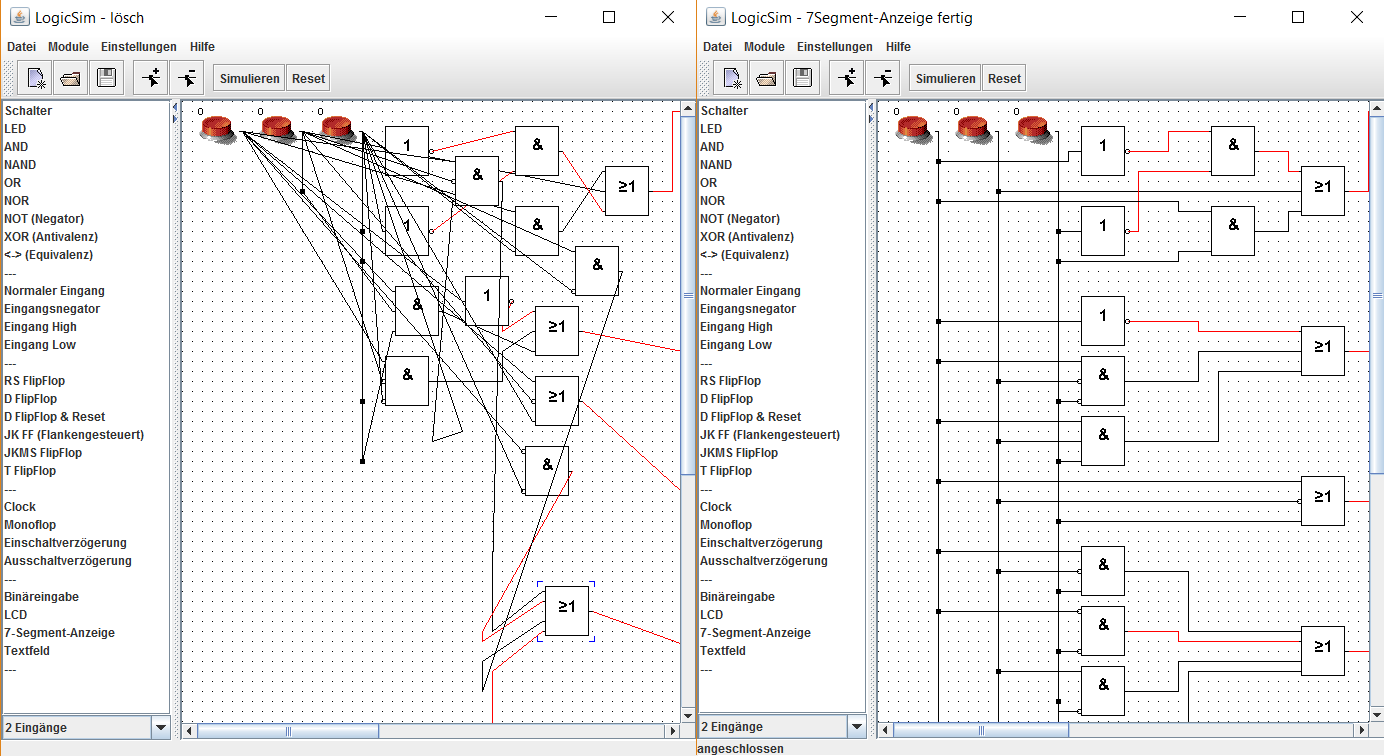Toggle the first red switch in the lösch circuit
Image resolution: width=1384 pixels, height=756 pixels.
click(216, 127)
